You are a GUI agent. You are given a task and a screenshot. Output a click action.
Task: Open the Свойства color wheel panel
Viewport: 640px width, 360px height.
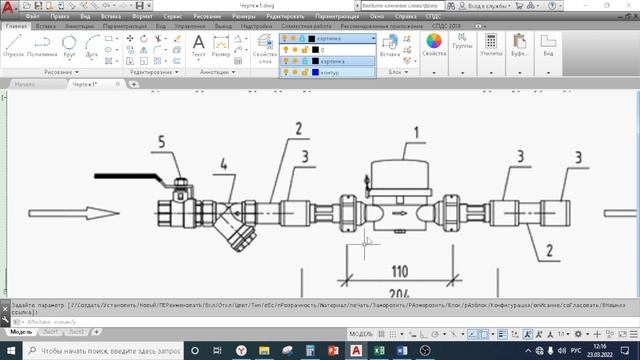pyautogui.click(x=434, y=45)
